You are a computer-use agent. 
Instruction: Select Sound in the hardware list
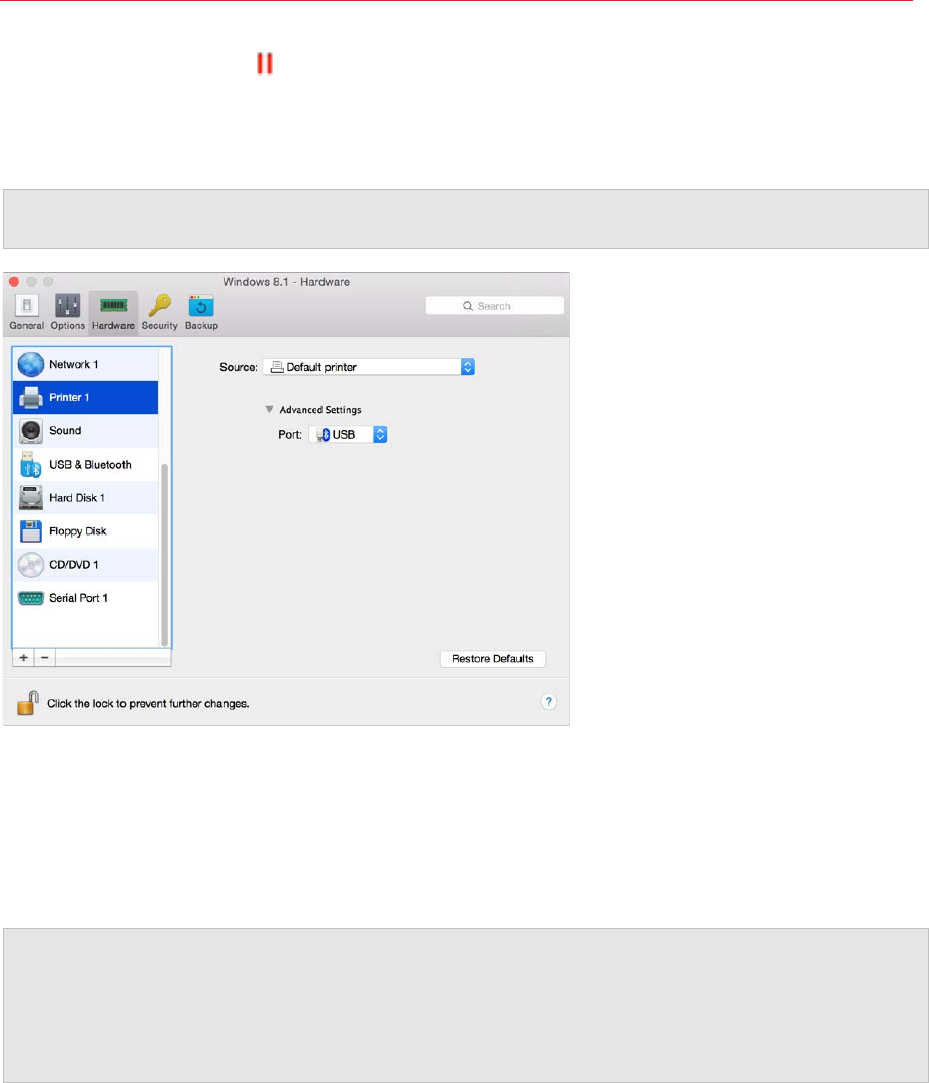(86, 430)
